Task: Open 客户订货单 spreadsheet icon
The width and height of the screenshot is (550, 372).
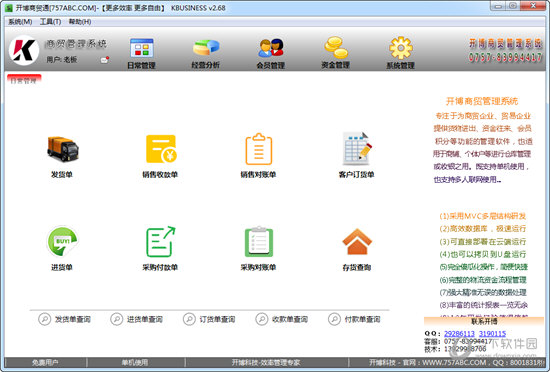Action: (357, 148)
